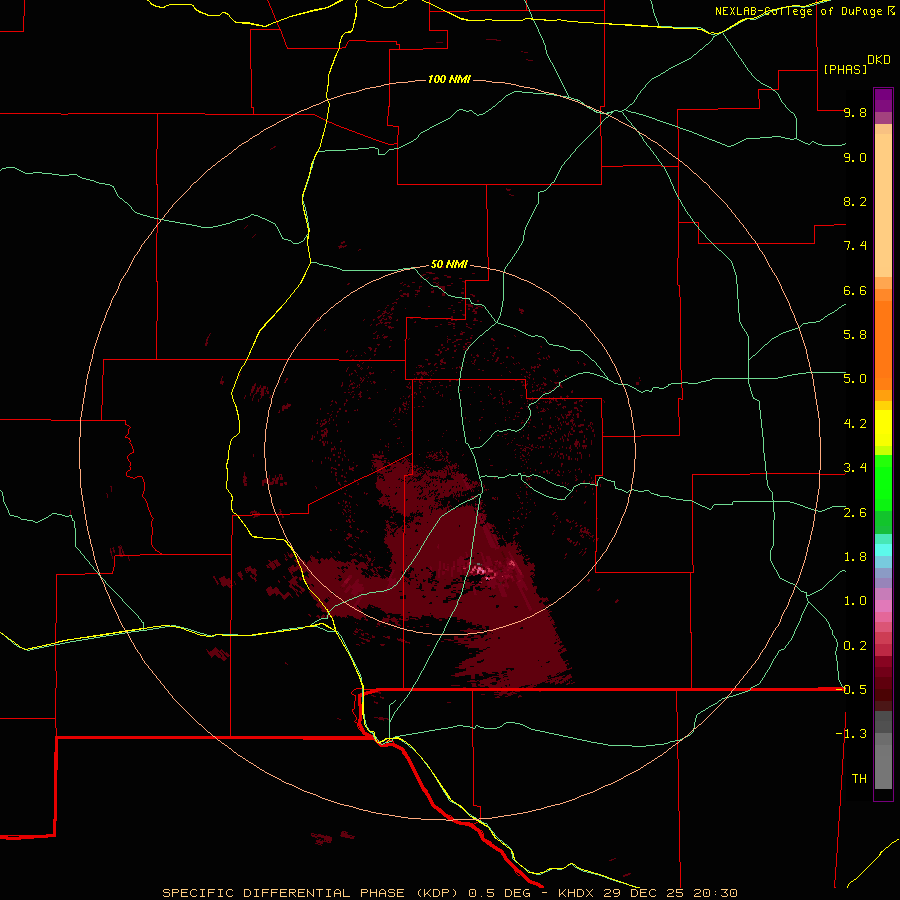Select the -1.3 value on the color scale
Image resolution: width=900 pixels, height=900 pixels.
tap(851, 734)
